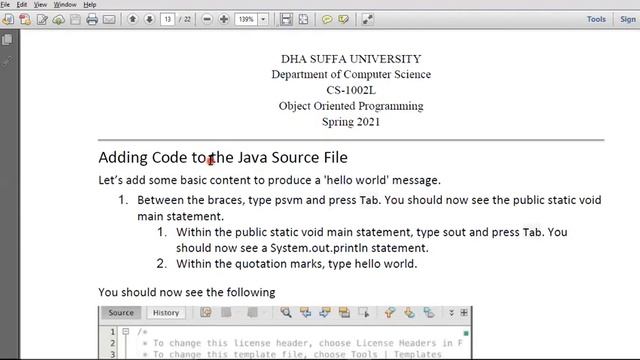The image size is (640, 360).
Task: Click the split-window plus icon in editor toolbar
Action: [x=464, y=313]
